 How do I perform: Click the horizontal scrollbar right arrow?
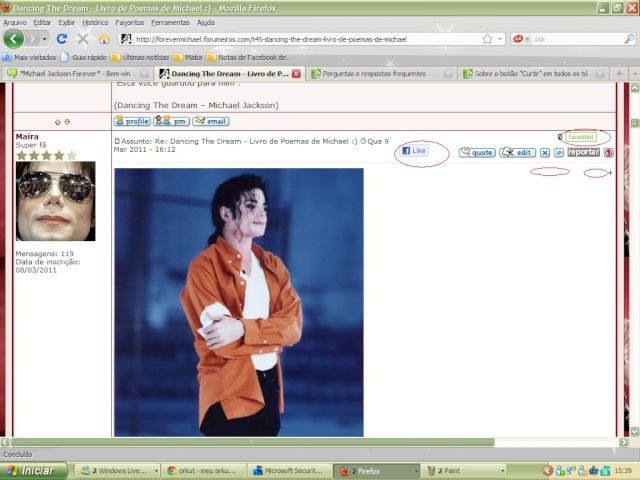623,442
